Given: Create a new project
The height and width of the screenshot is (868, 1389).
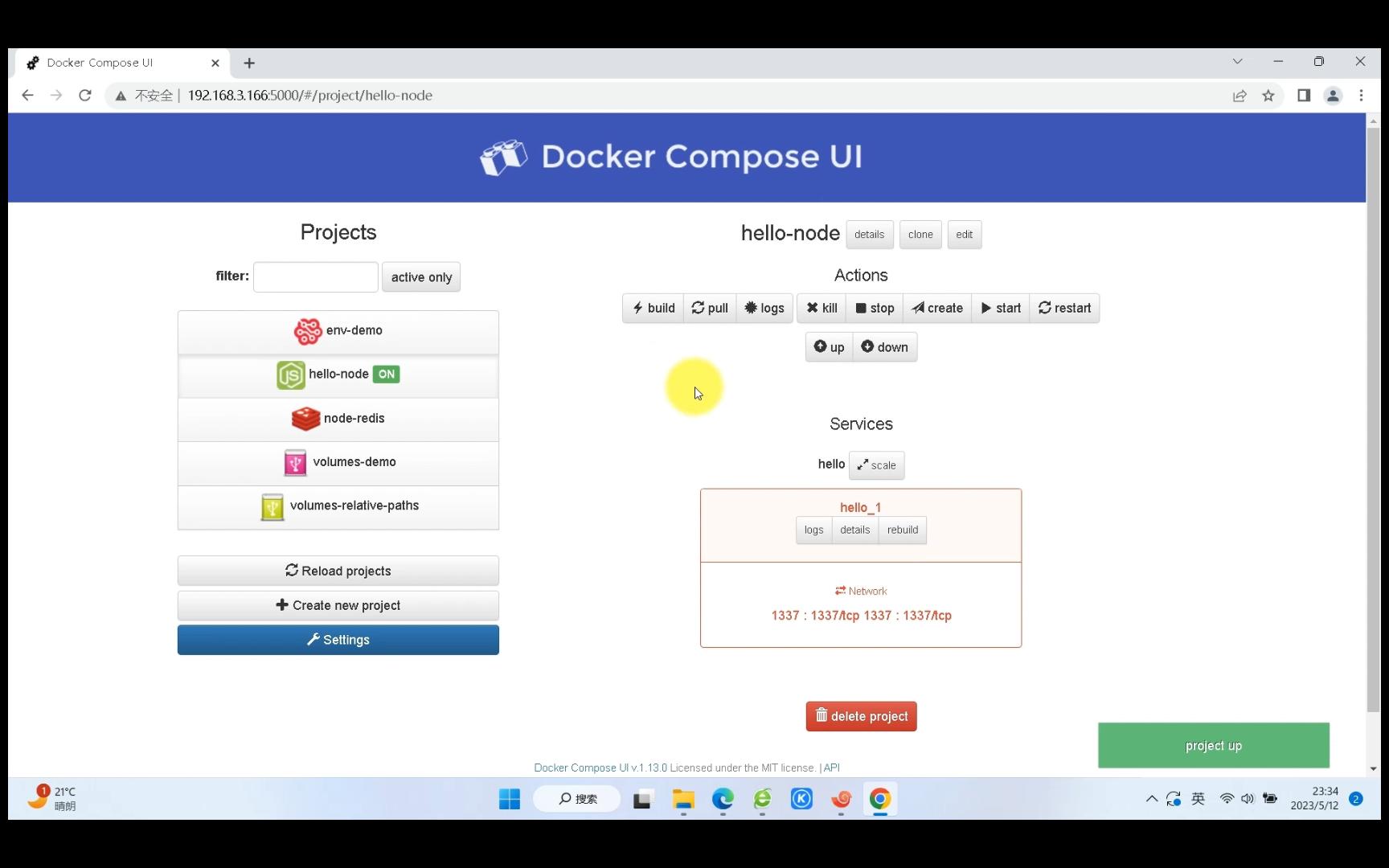Looking at the screenshot, I should (x=338, y=605).
